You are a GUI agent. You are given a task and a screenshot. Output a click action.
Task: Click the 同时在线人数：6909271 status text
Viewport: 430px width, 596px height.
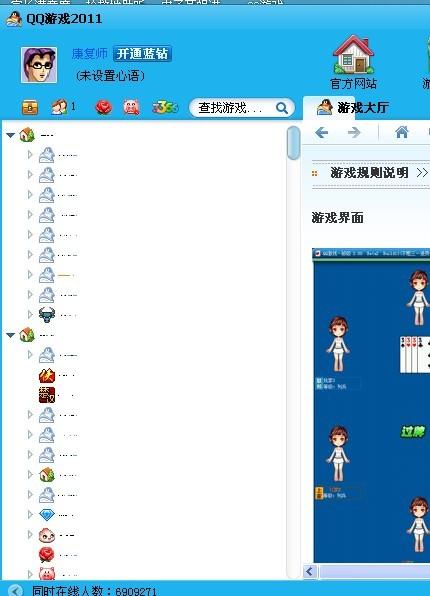point(94,591)
